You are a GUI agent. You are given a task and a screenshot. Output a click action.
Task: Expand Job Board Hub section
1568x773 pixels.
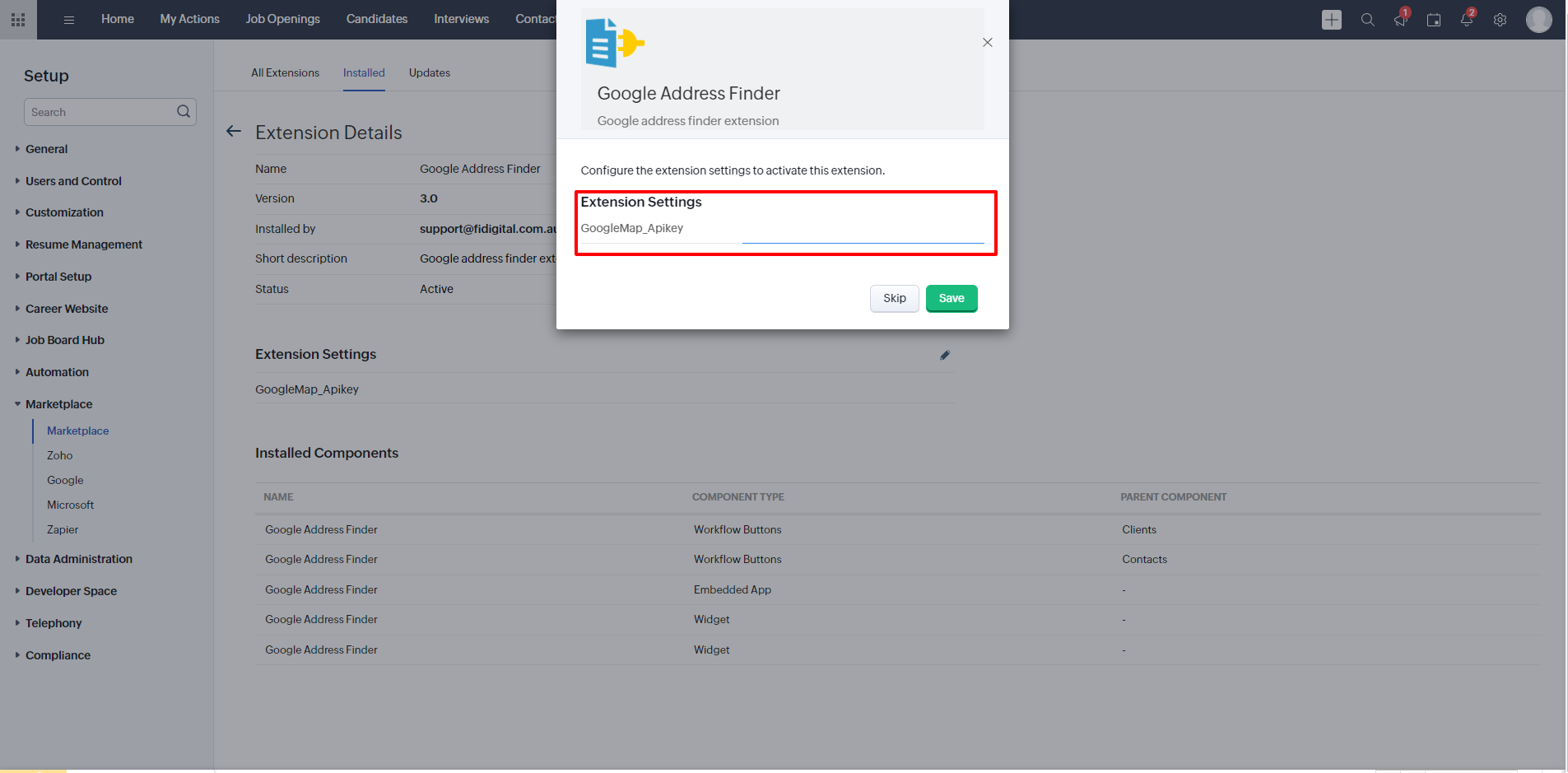click(64, 340)
